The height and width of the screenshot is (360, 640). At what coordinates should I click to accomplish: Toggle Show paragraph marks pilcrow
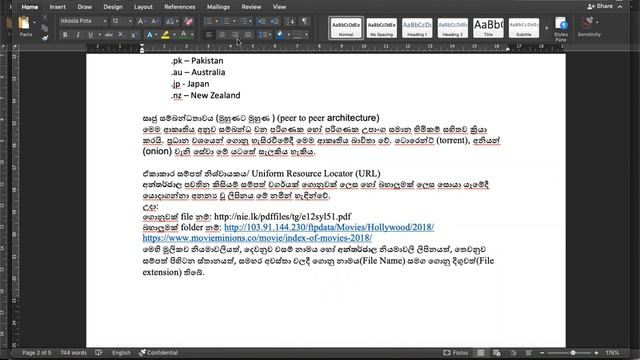pos(304,21)
